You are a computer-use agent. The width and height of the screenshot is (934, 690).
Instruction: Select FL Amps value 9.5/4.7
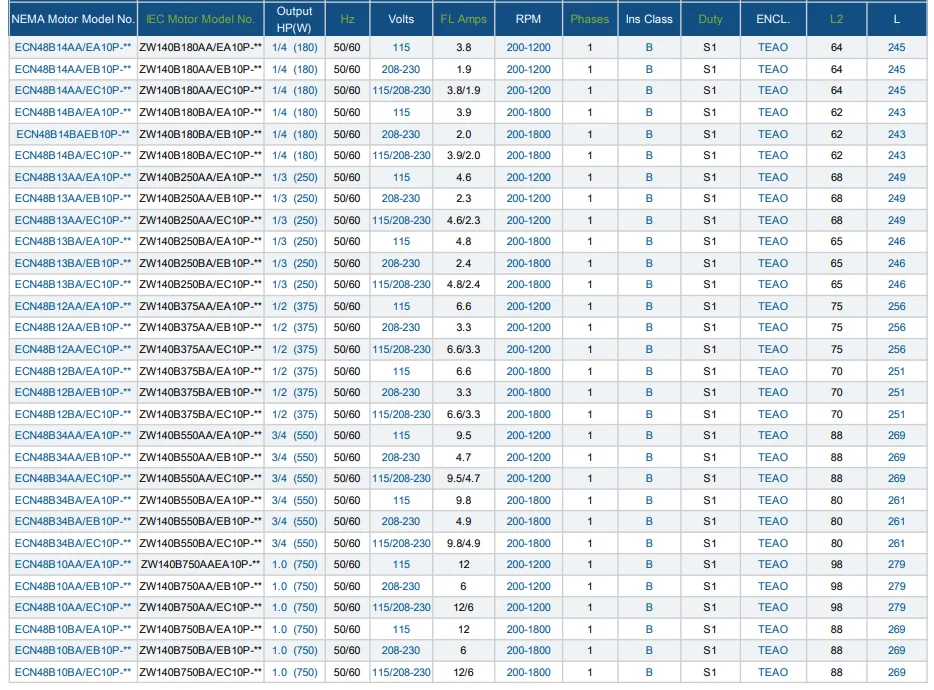[x=463, y=478]
